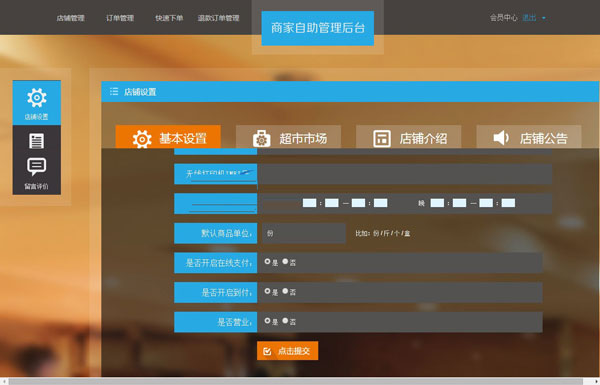Open 快速下单 in the top menu

[169, 18]
